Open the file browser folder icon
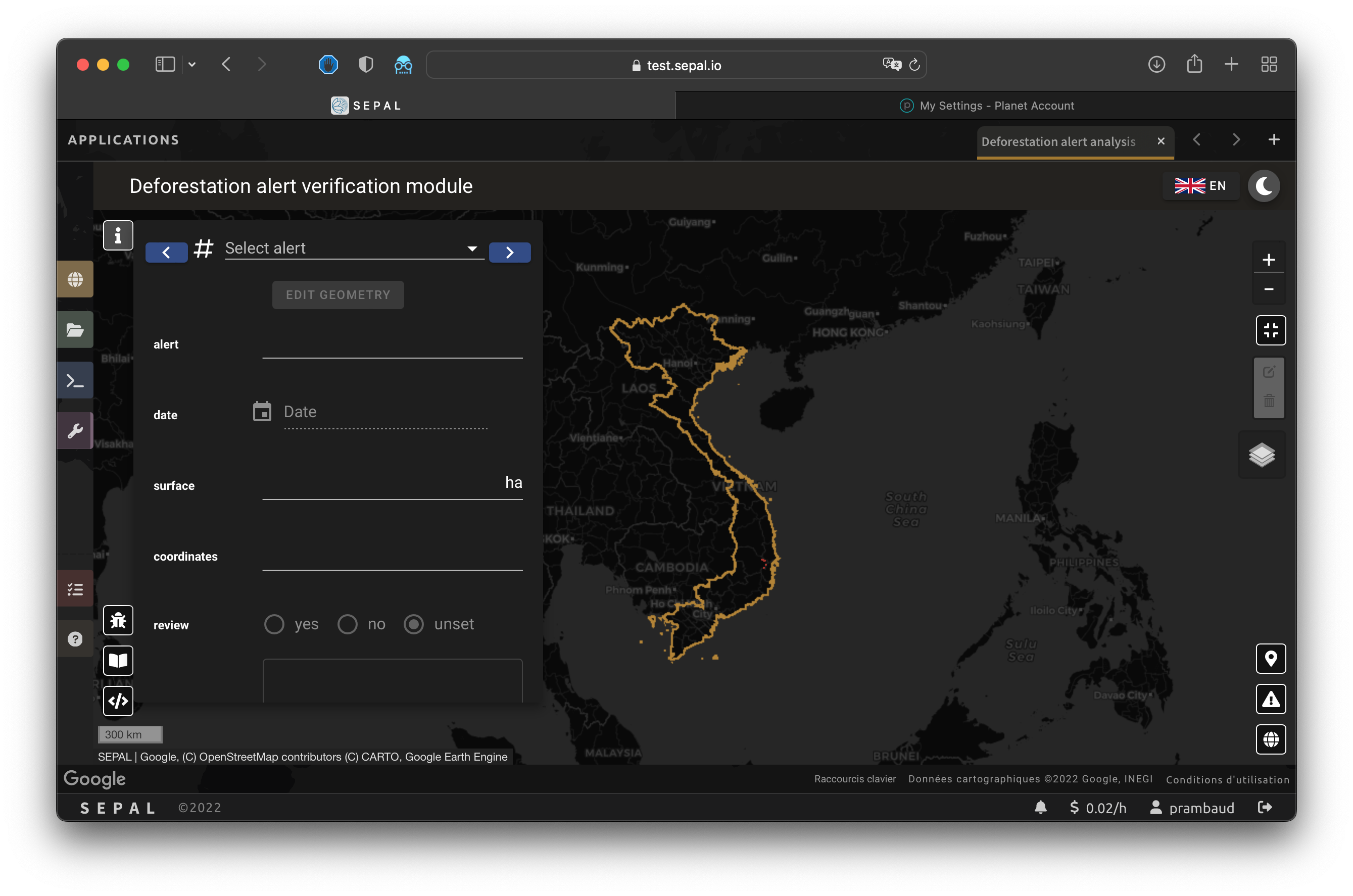Screen dimensions: 1353x896 [75, 330]
